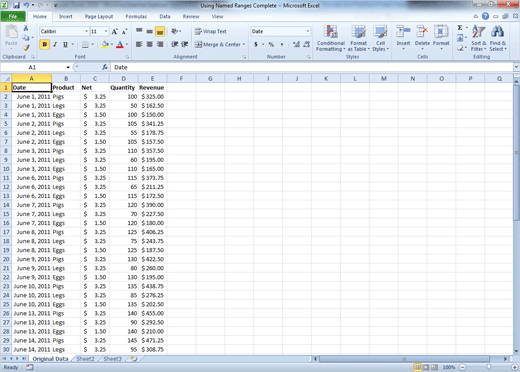
Task: Toggle Bold formatting
Action: coord(44,44)
